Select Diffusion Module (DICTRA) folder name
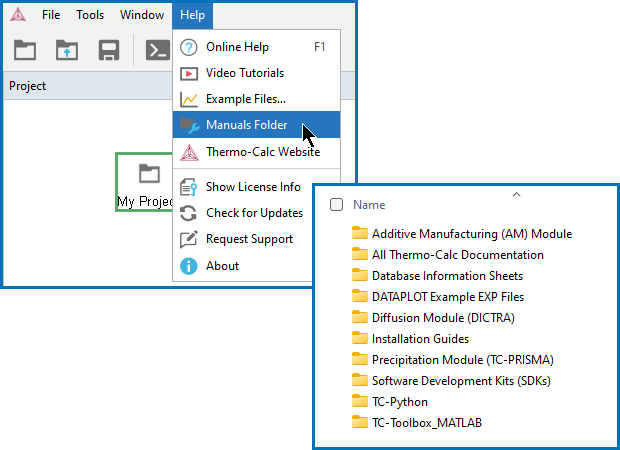620x450 pixels. pos(443,318)
